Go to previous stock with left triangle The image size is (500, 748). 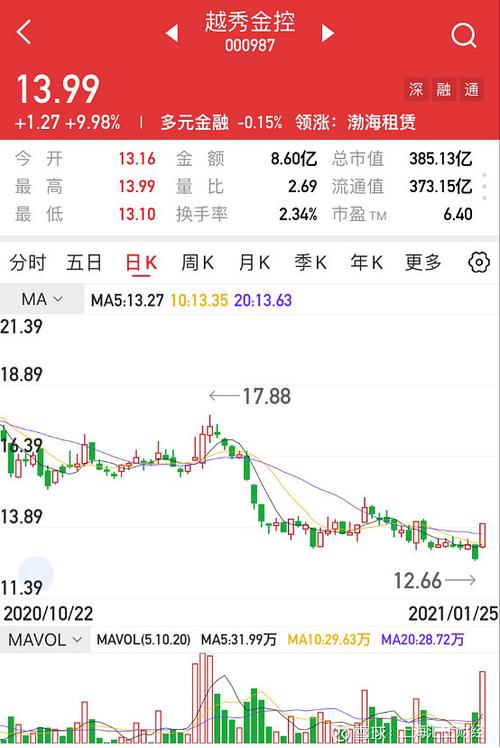pos(172,33)
